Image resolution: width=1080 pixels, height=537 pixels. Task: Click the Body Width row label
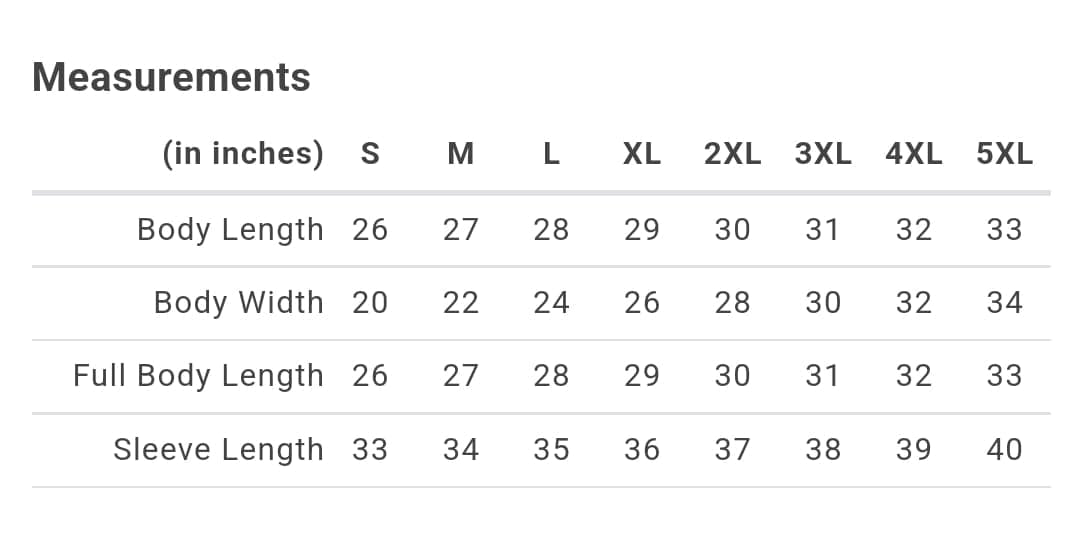(x=238, y=303)
